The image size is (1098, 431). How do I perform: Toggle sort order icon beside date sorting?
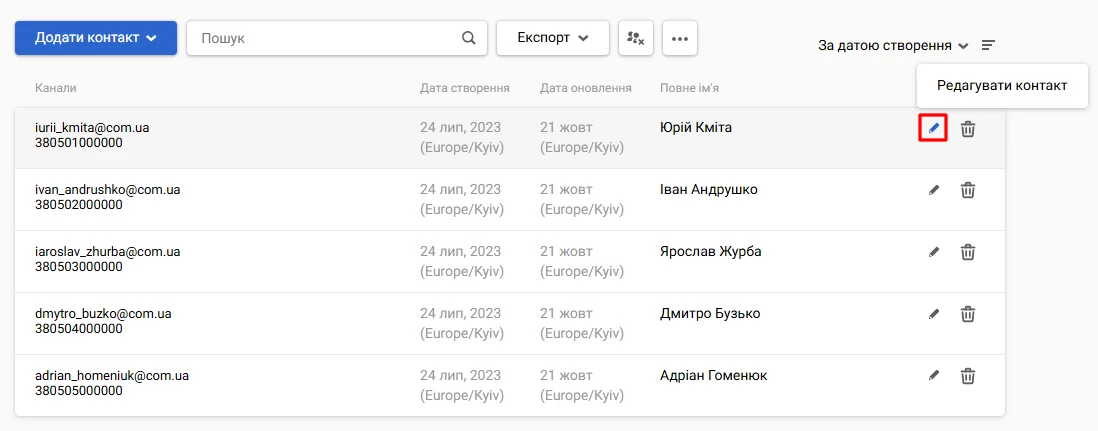point(988,46)
